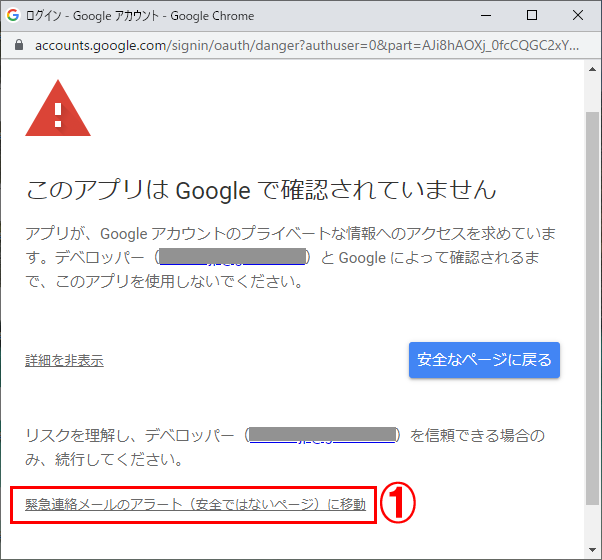This screenshot has width=602, height=560.
Task: Click developer email link in upper paragraph
Action: pos(232,257)
